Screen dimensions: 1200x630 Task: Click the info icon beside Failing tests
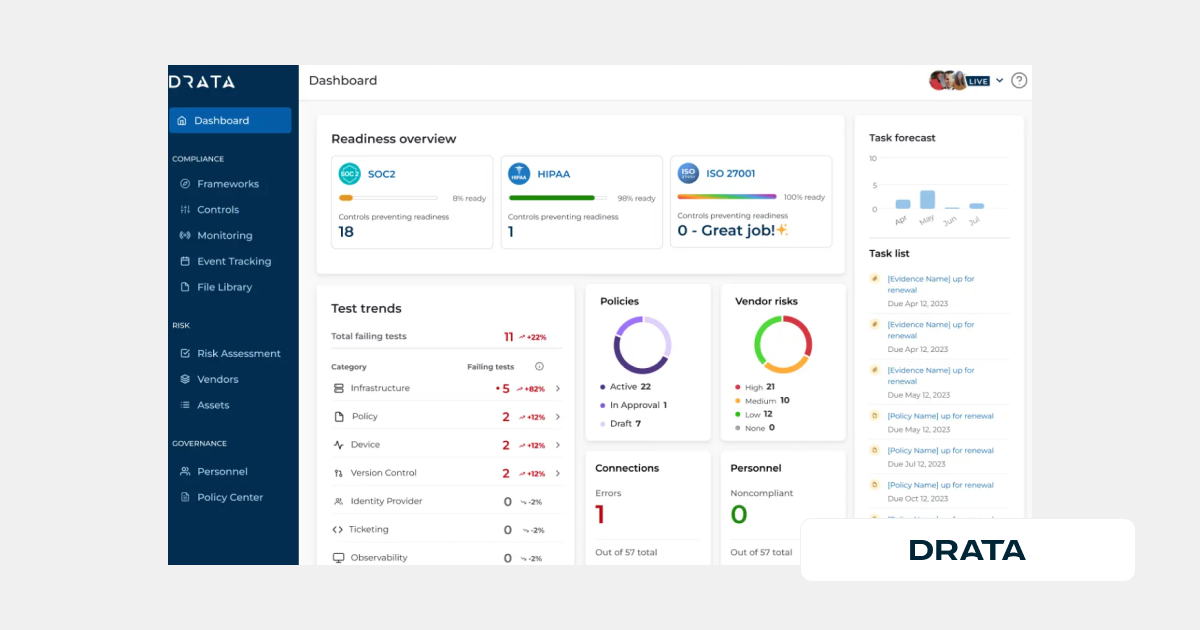pos(539,367)
